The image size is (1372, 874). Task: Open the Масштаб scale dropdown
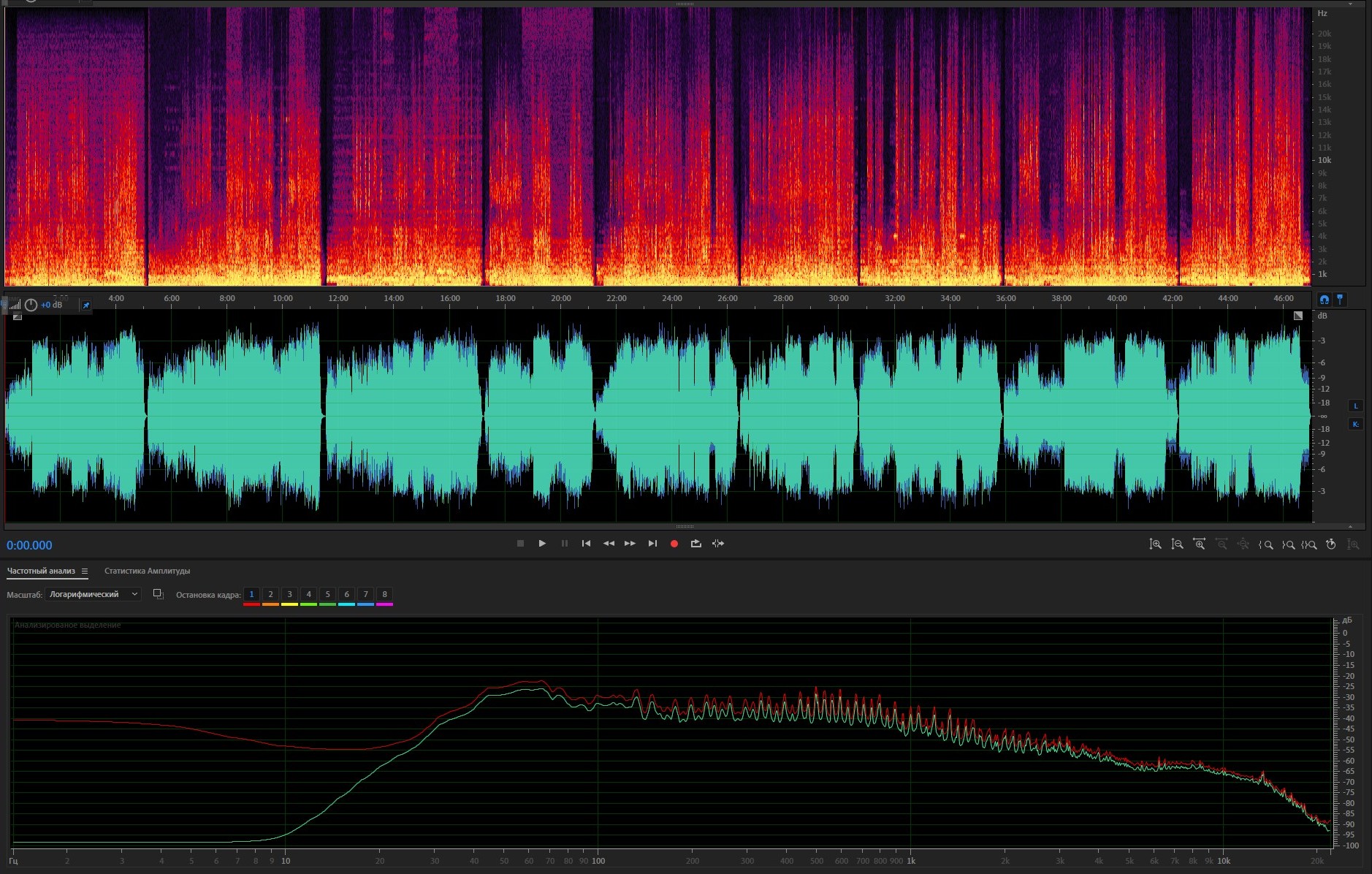tap(93, 595)
